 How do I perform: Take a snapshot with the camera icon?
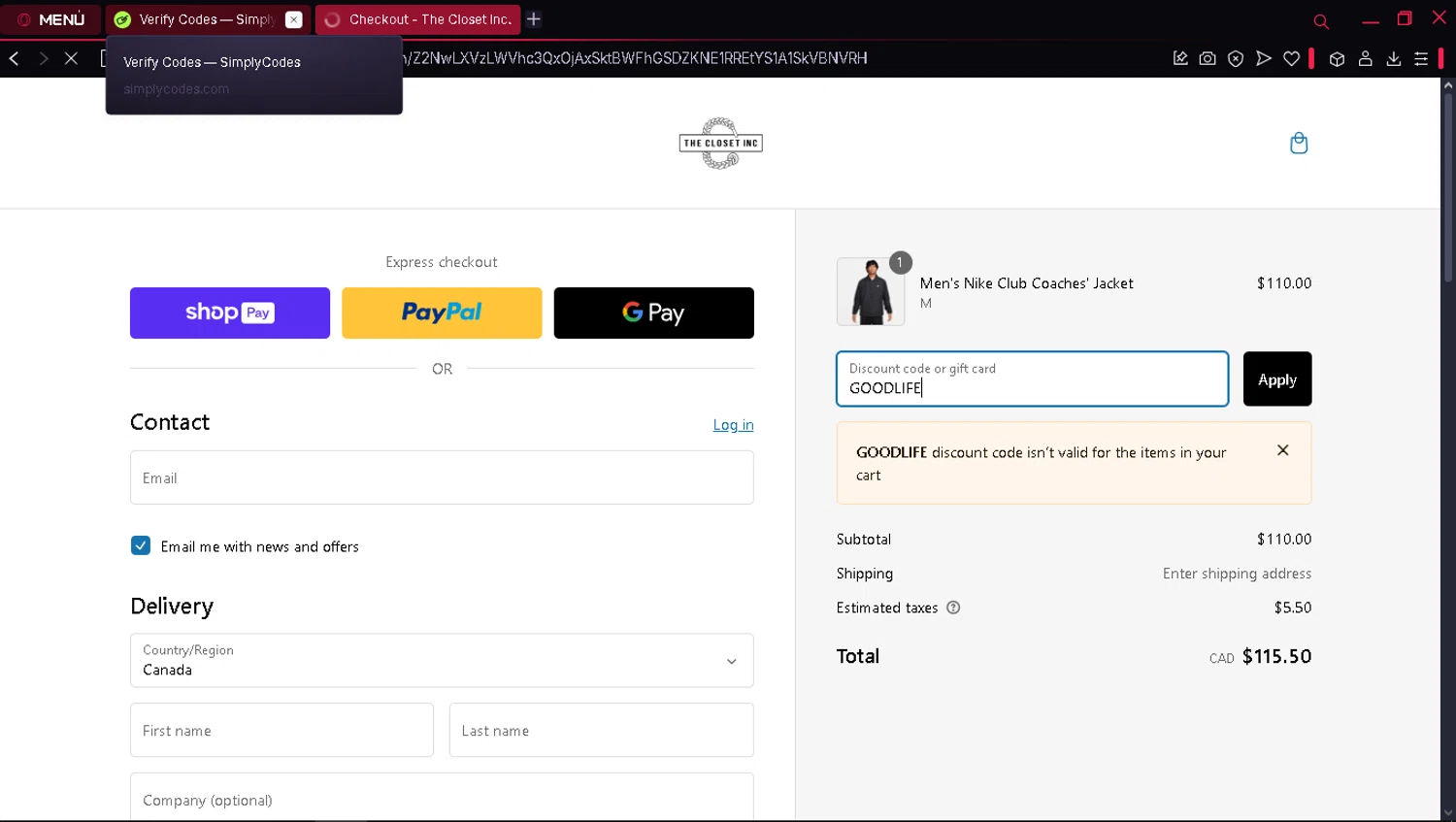tap(1208, 58)
